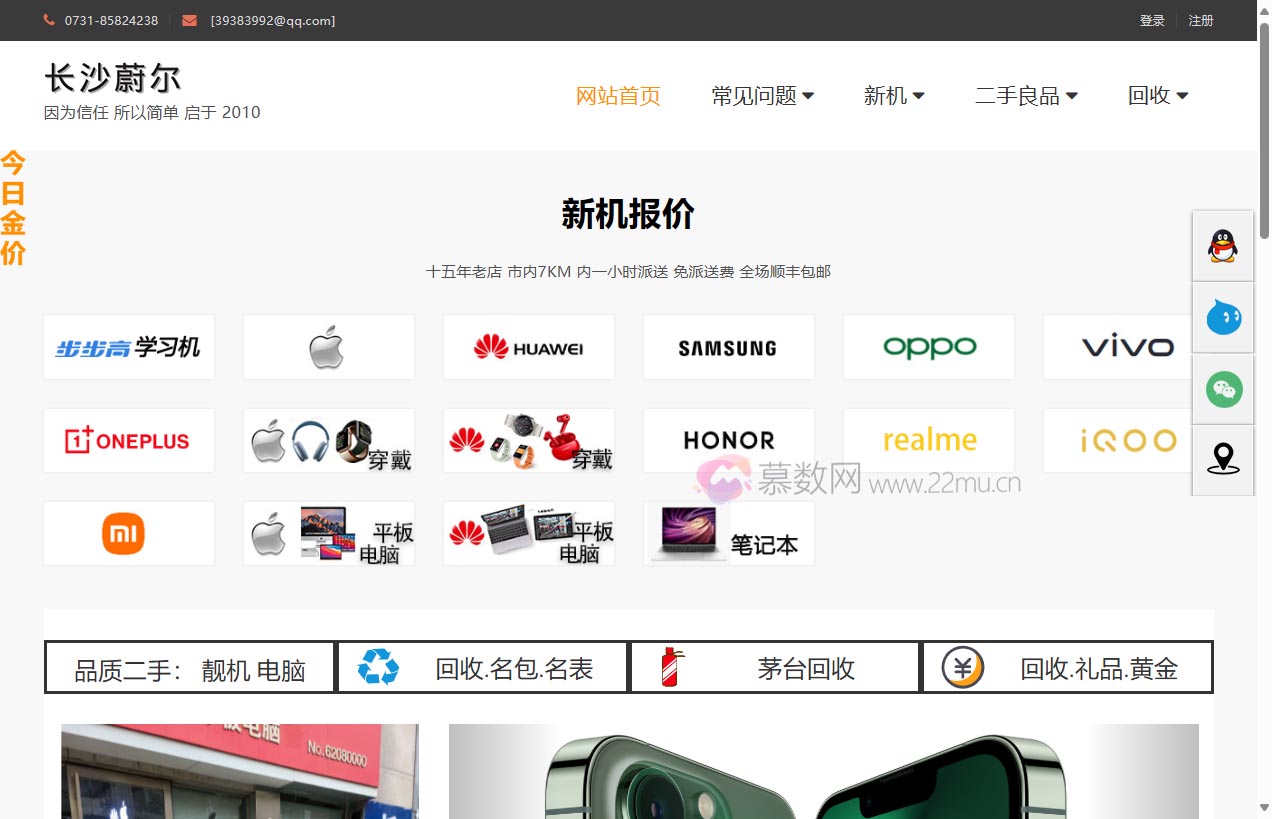Viewport: 1272px width, 819px height.
Task: Click the SAMSUNG logo tile
Action: 728,347
